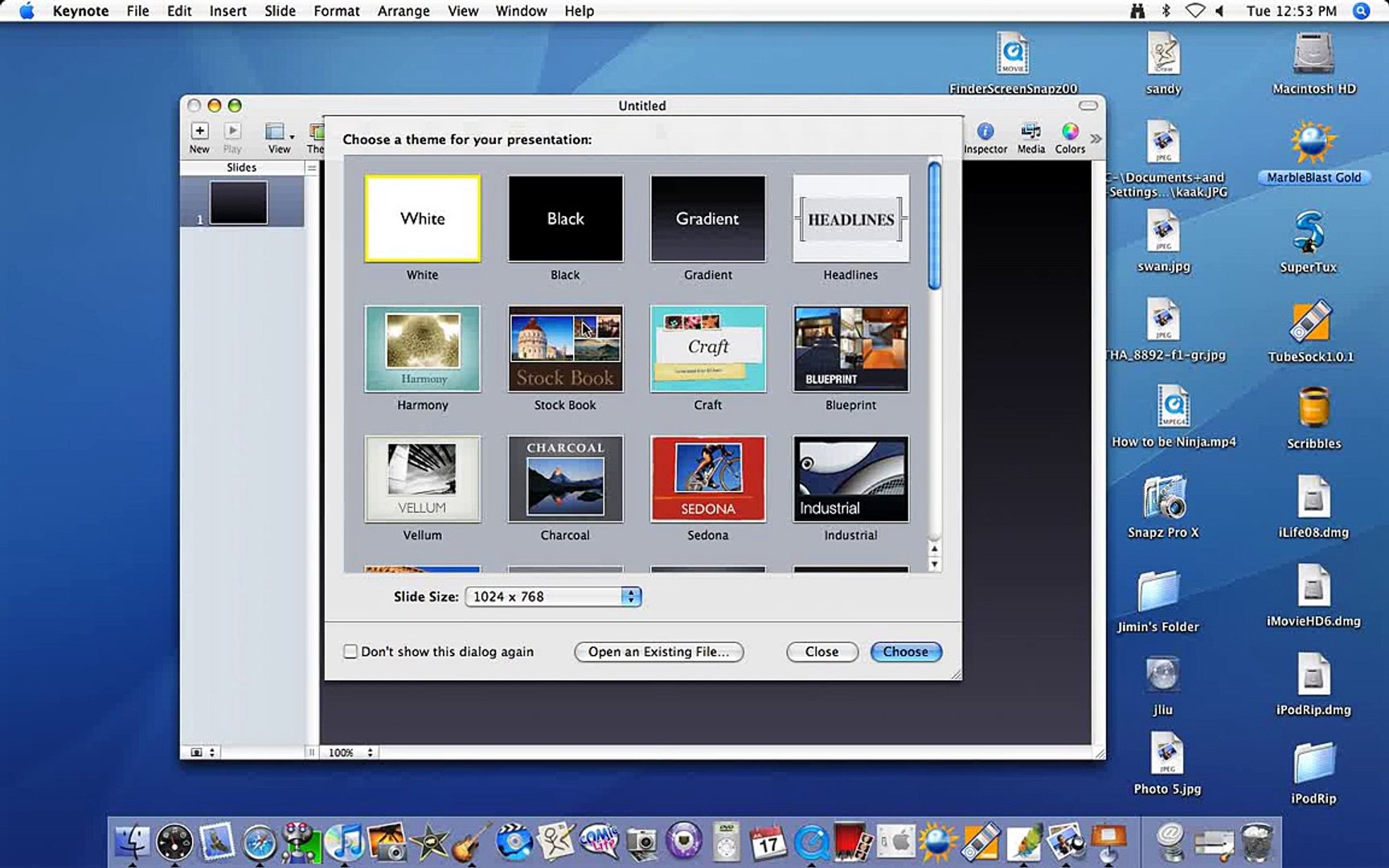Open the Slide menu
This screenshot has height=868, width=1389.
pyautogui.click(x=279, y=10)
